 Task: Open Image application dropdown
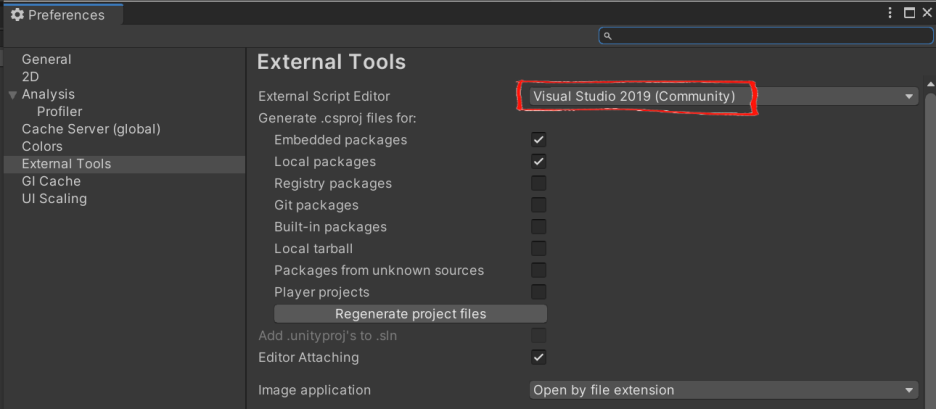pos(723,390)
